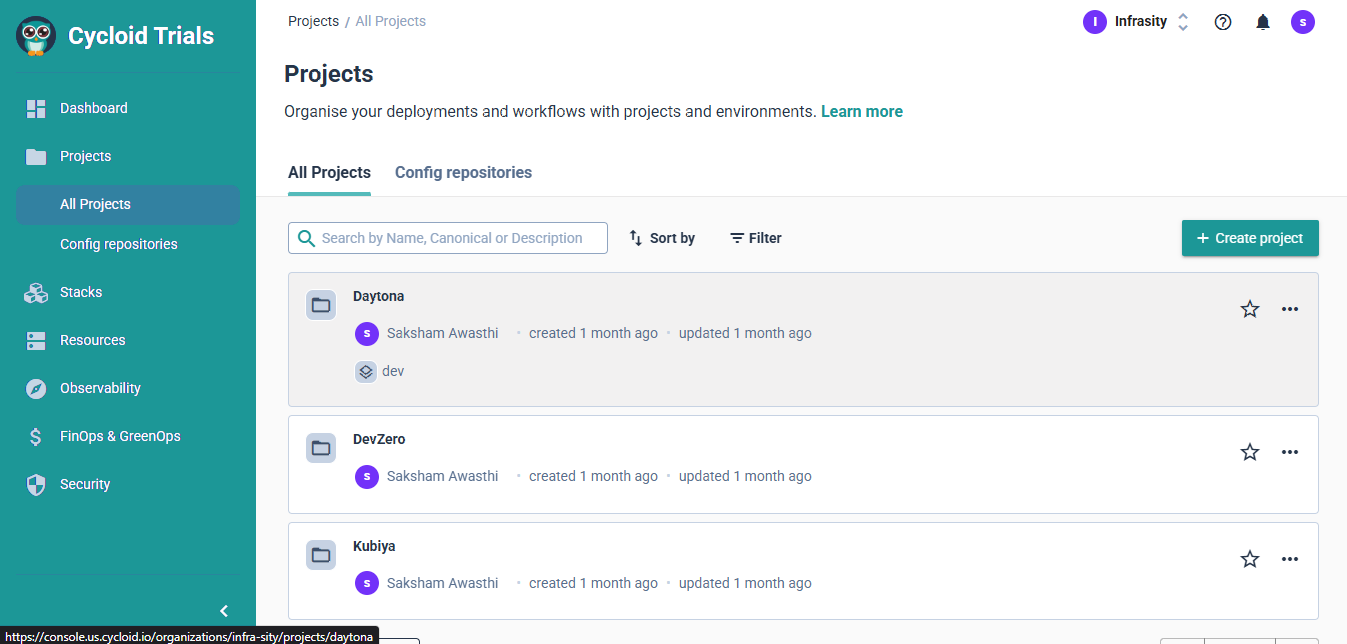Open the Filter options
Viewport: 1347px width, 644px height.
pyautogui.click(x=756, y=238)
